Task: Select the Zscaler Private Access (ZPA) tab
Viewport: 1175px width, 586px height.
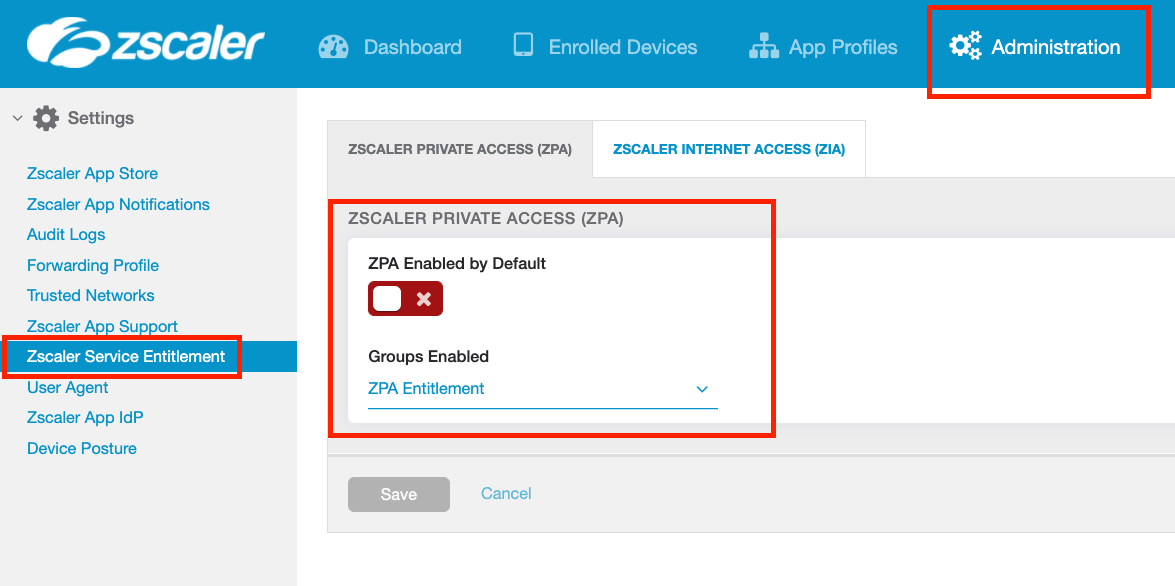Action: point(460,149)
